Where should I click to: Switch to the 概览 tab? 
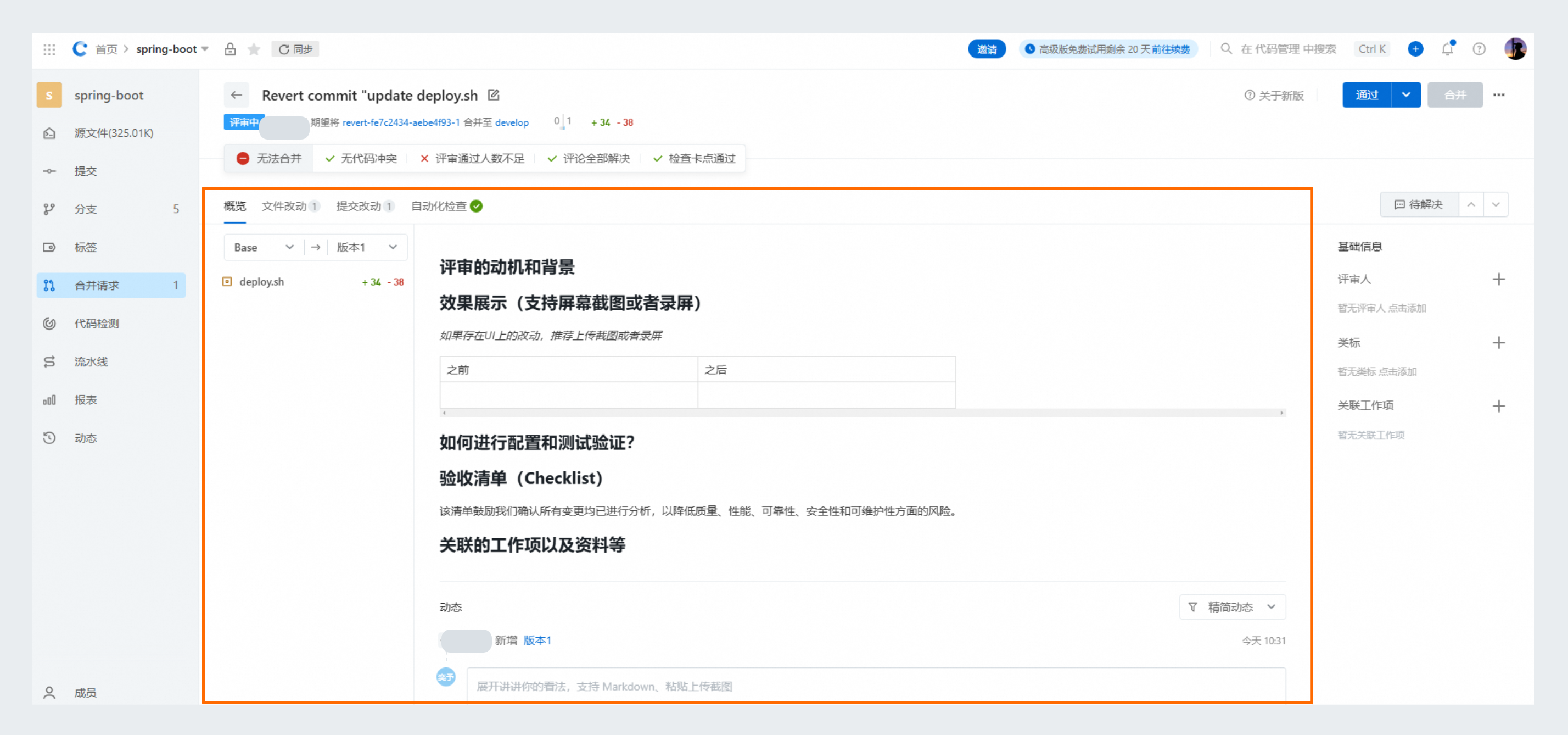pyautogui.click(x=235, y=206)
